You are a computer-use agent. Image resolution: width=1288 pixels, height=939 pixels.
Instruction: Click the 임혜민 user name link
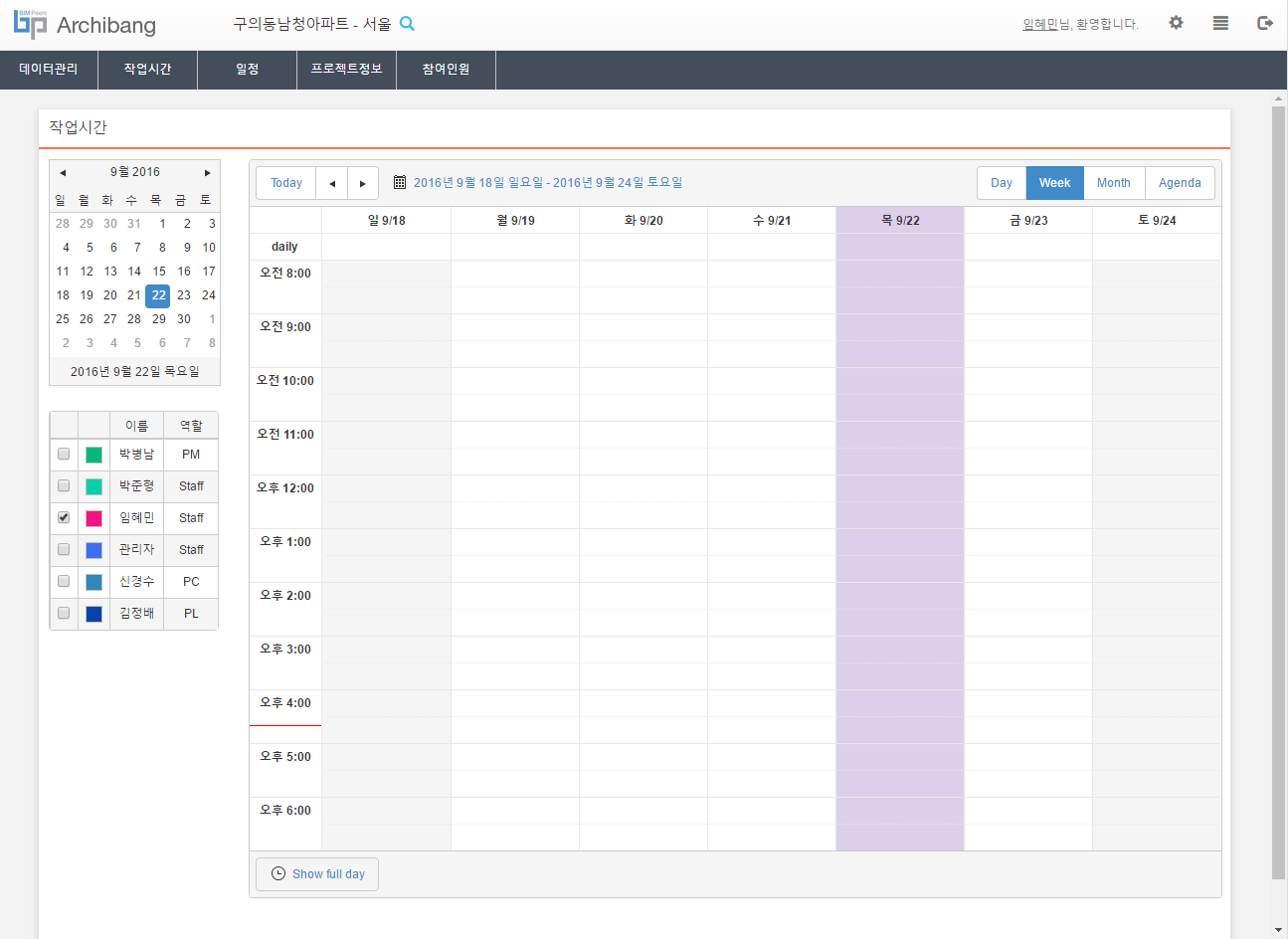click(1040, 24)
